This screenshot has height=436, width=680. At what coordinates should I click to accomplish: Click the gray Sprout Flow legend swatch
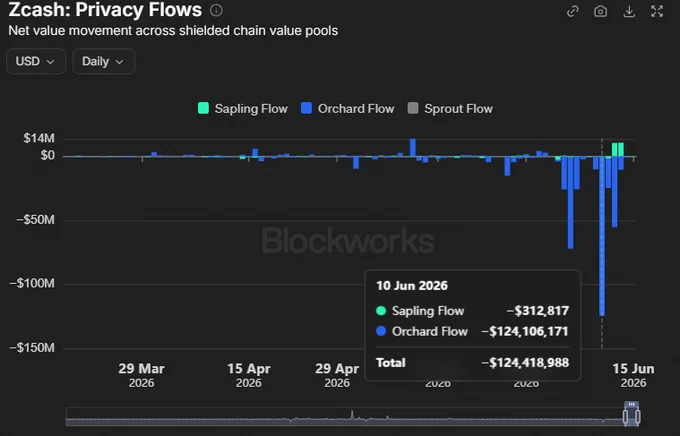(413, 108)
